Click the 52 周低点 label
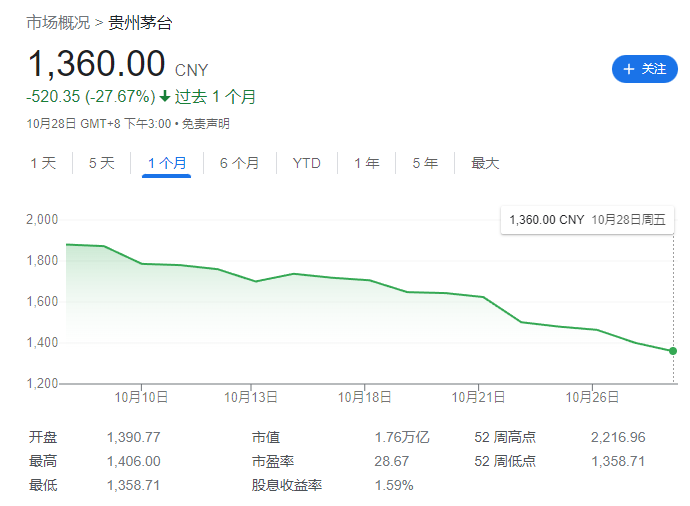The image size is (690, 506). 505,461
